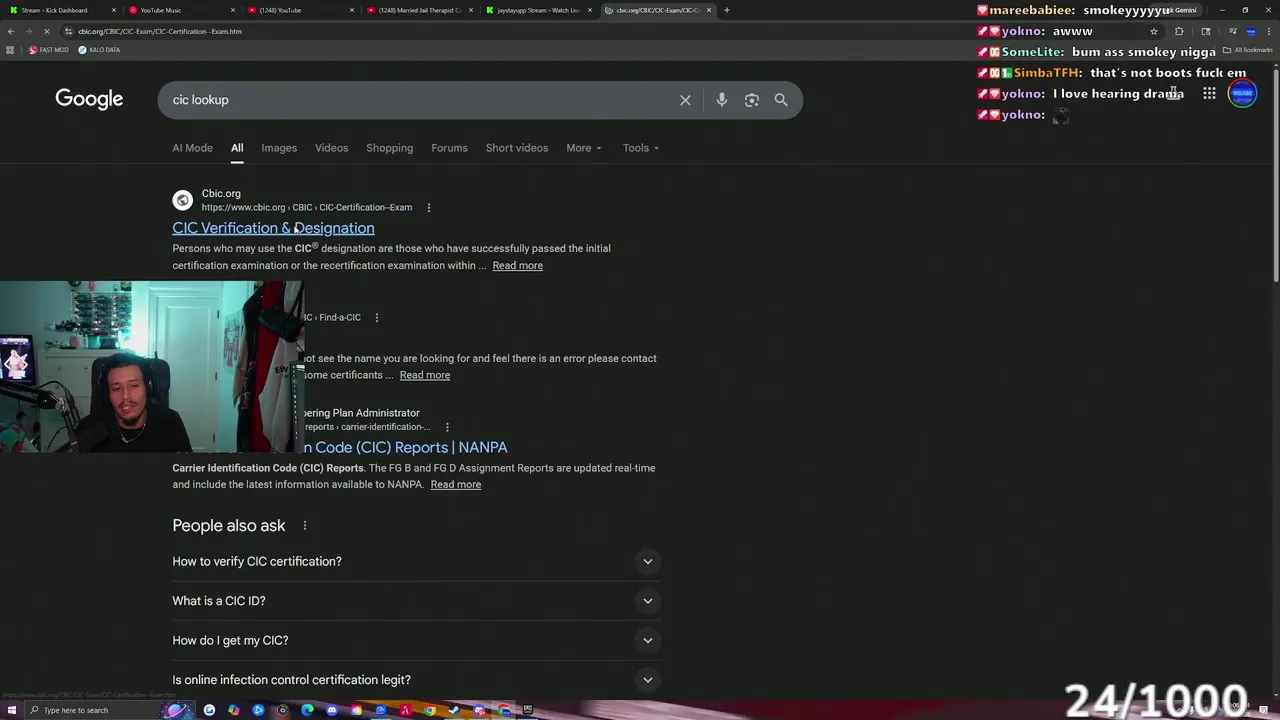Expand 'What is a CIC ID?' question

(x=416, y=601)
